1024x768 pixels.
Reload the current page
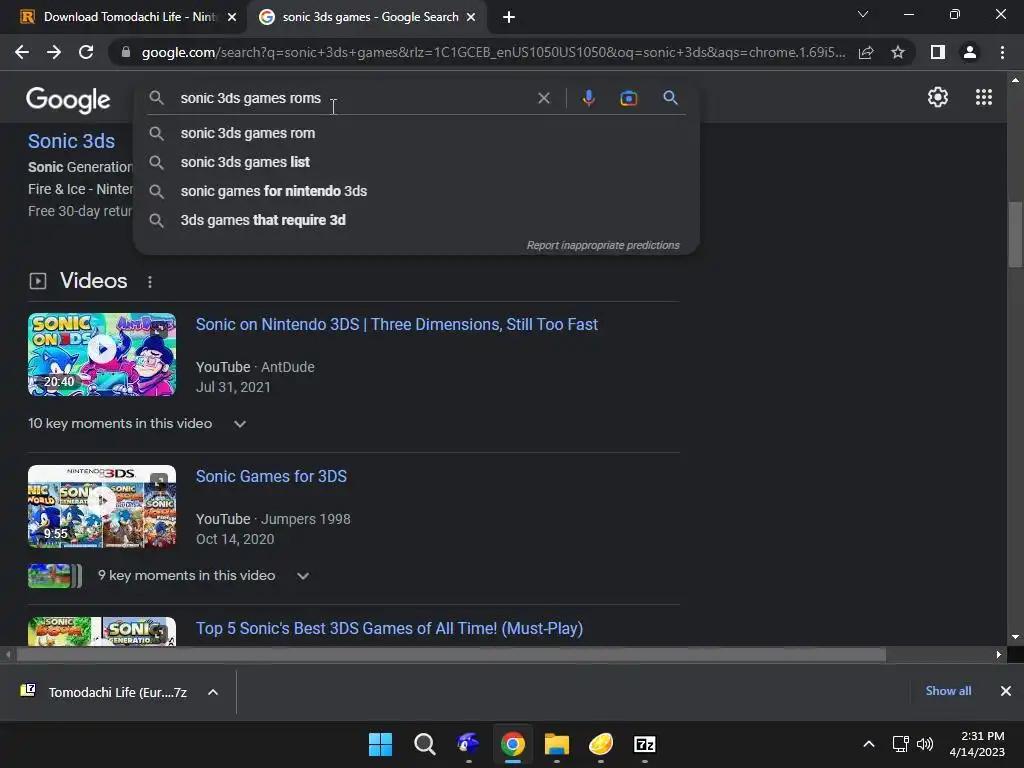tap(86, 52)
